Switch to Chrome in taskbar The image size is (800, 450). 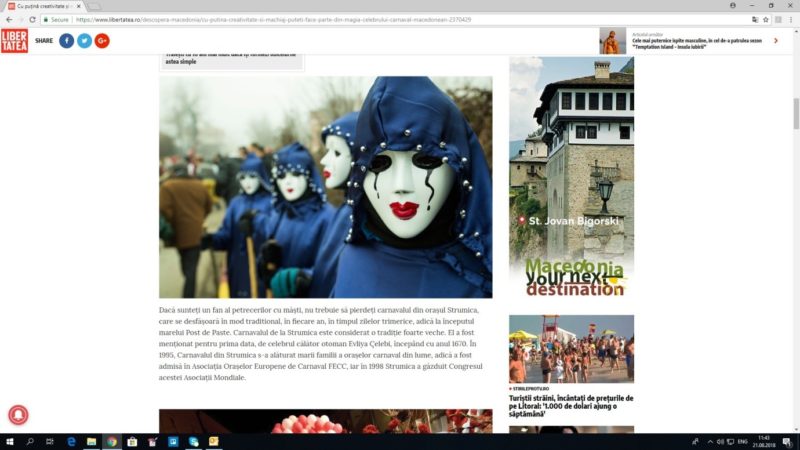pyautogui.click(x=112, y=442)
